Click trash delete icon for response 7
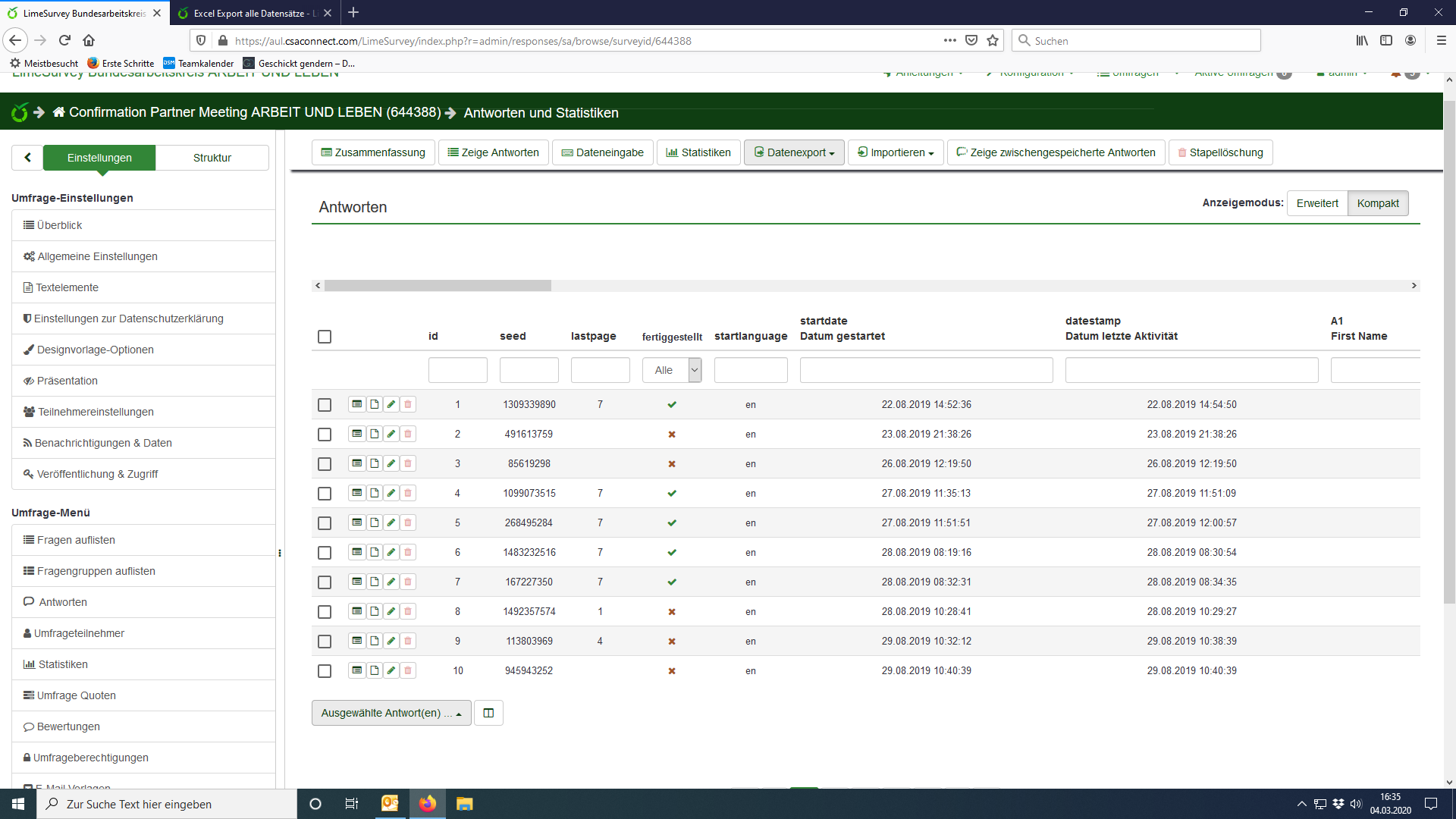Screen dimensions: 1456x819 (x=408, y=582)
